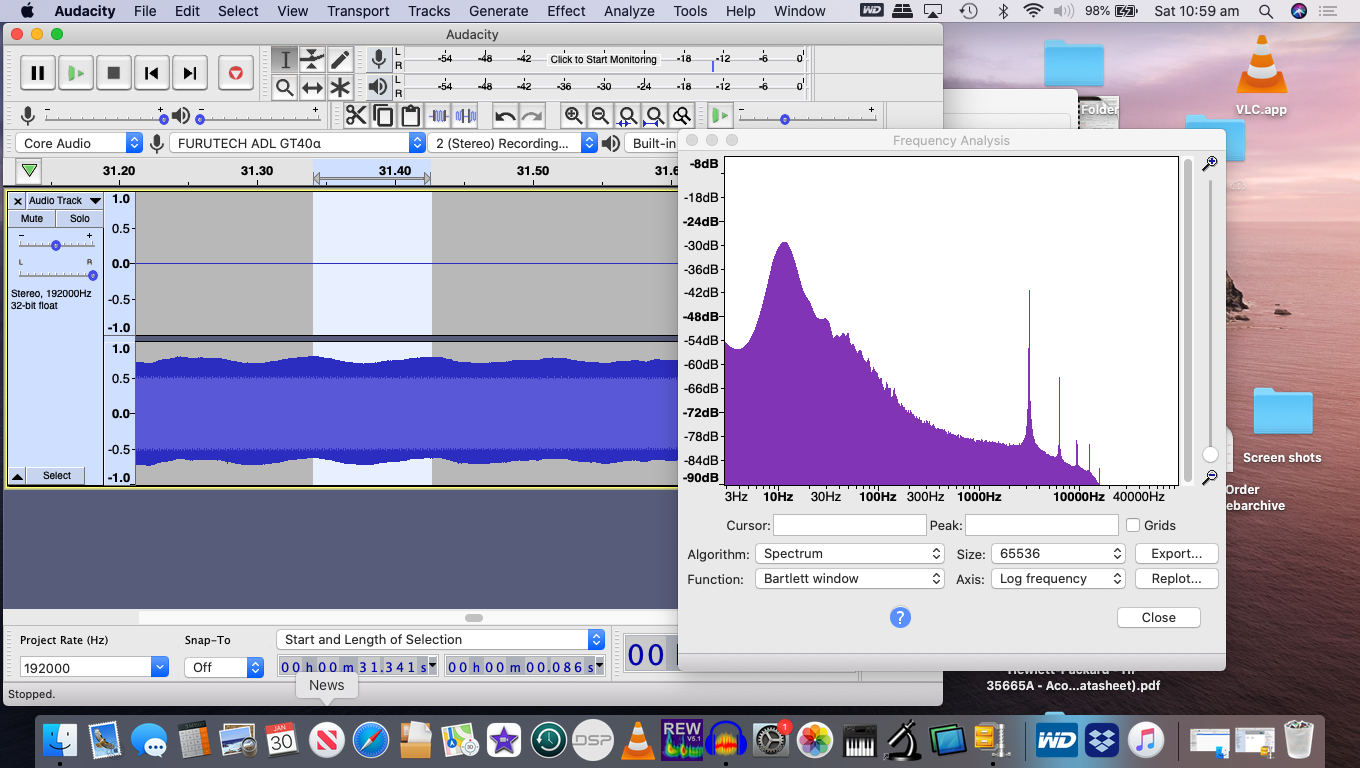Click the Zoom Out toolbar icon
This screenshot has width=1360, height=768.
600,116
